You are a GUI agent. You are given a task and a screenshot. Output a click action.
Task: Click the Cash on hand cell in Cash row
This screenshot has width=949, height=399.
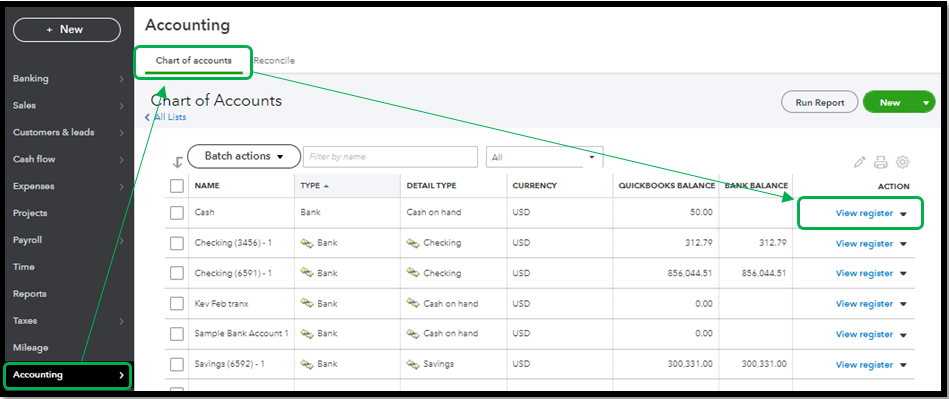coord(433,213)
